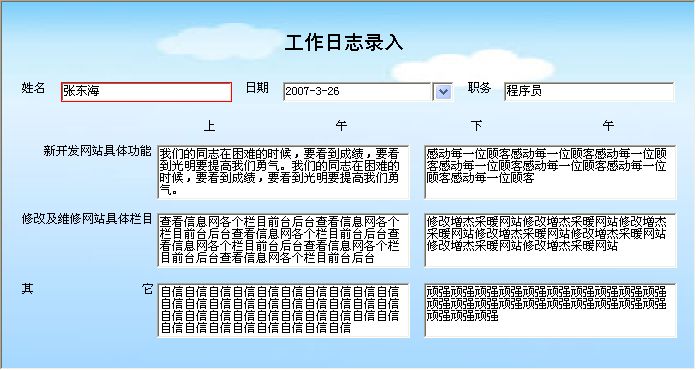
Task: Click the 职务 field containing 程序员
Action: click(589, 92)
